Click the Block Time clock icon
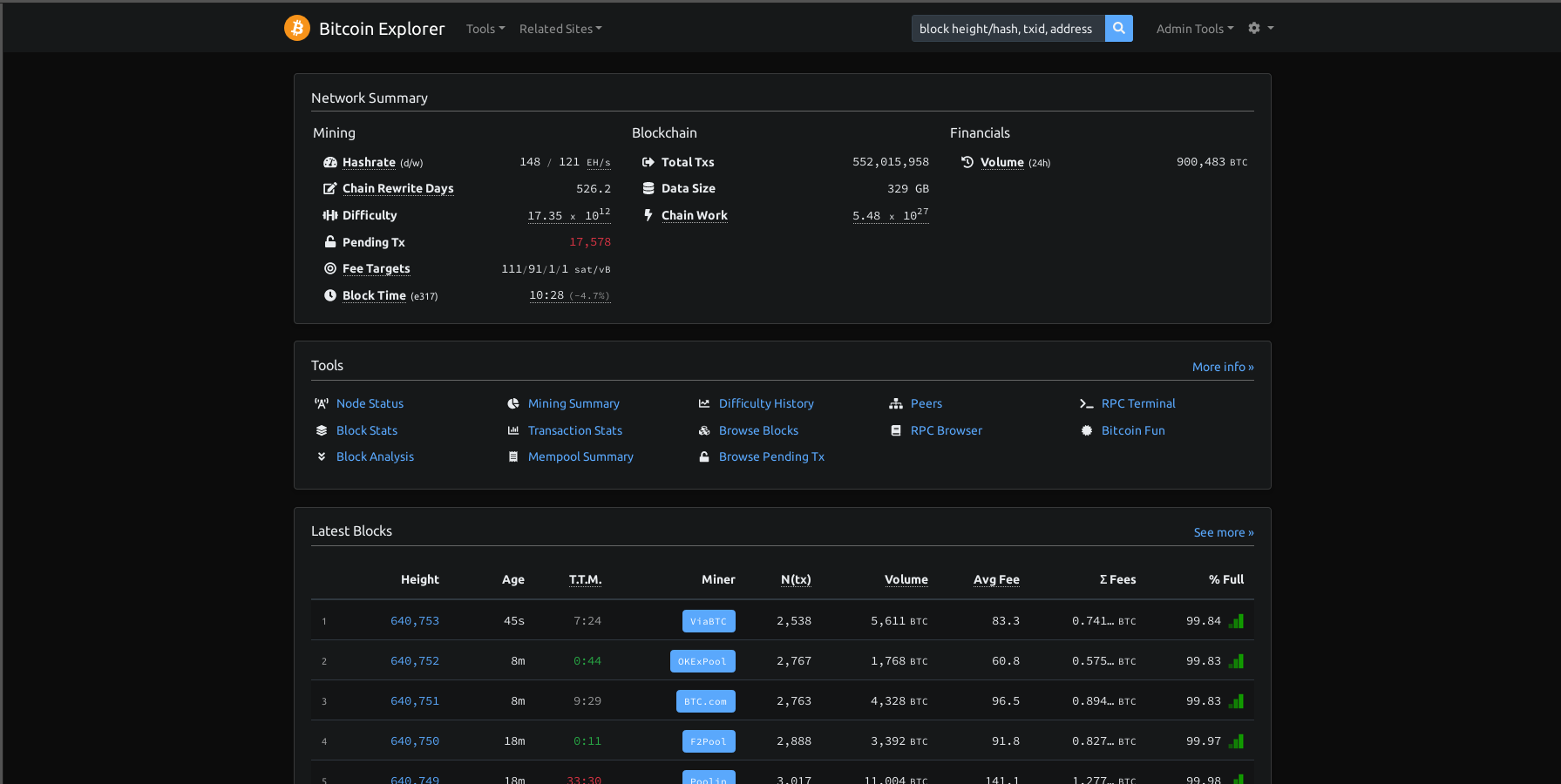The image size is (1561, 784). (330, 295)
